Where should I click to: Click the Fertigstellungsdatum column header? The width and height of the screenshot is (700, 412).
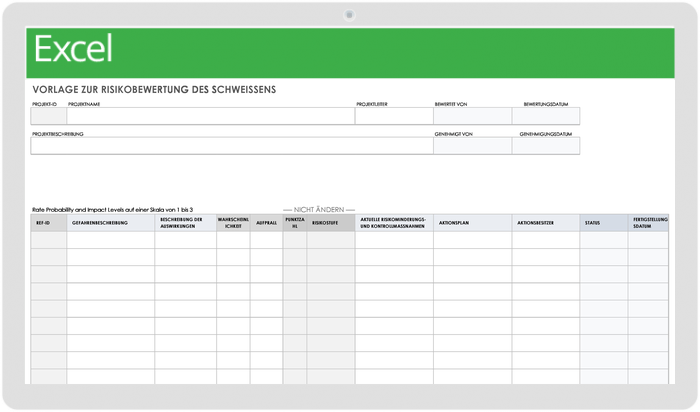[648, 223]
